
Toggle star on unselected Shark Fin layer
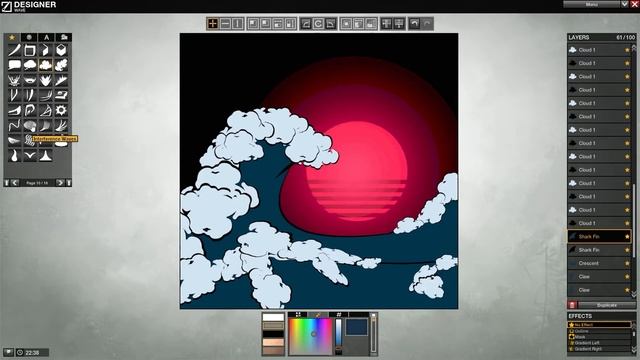627,250
